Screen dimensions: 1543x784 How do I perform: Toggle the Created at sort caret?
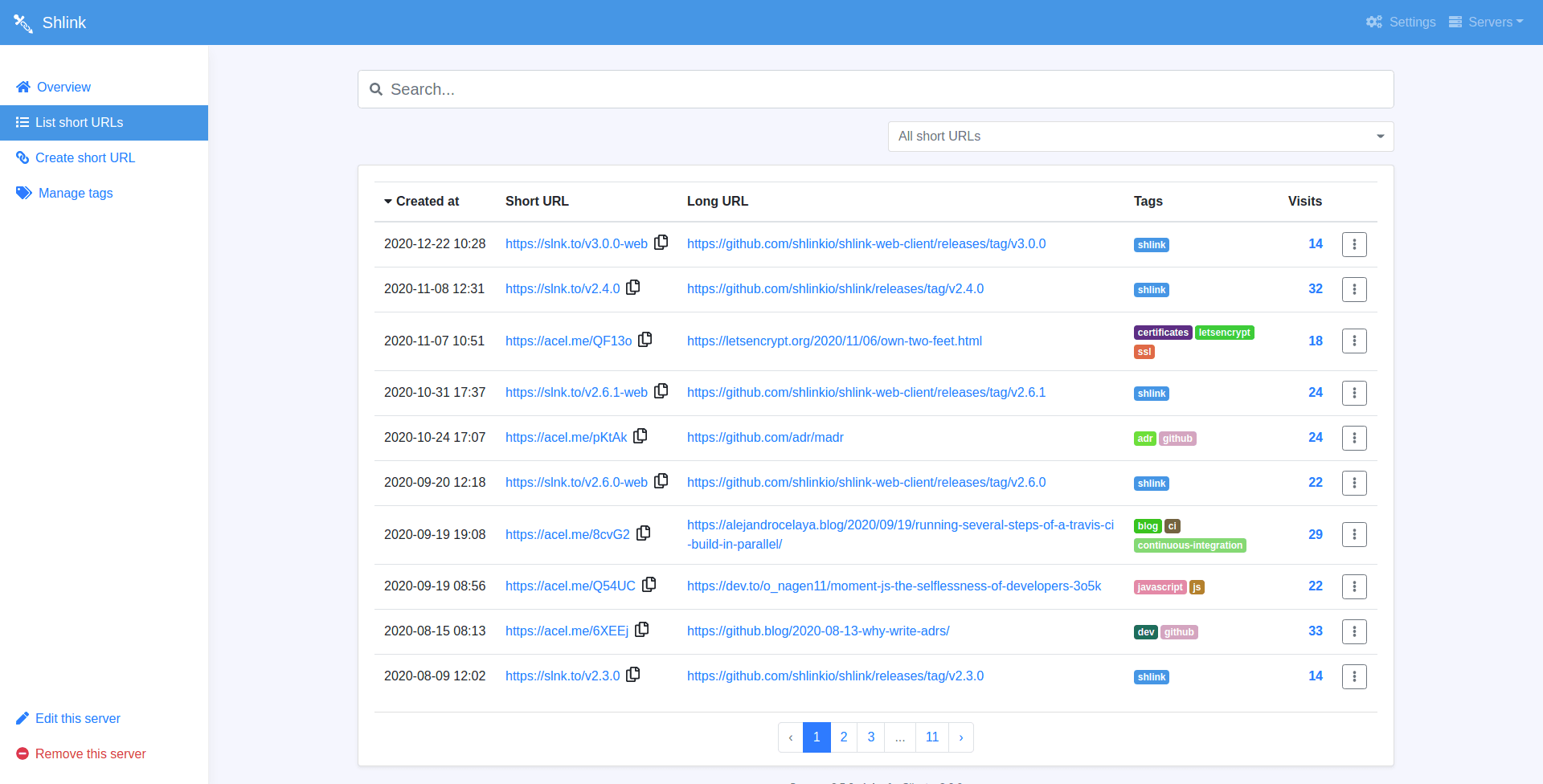(x=389, y=202)
